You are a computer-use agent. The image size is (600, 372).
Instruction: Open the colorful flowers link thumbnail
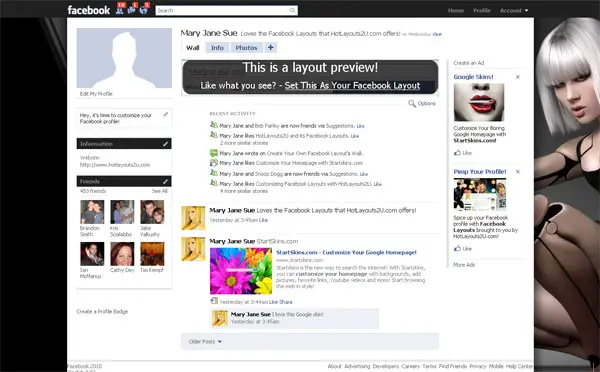point(241,271)
